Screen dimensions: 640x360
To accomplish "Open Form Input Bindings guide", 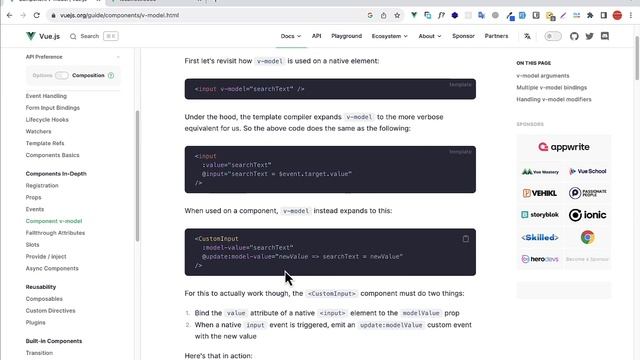I will pyautogui.click(x=53, y=108).
